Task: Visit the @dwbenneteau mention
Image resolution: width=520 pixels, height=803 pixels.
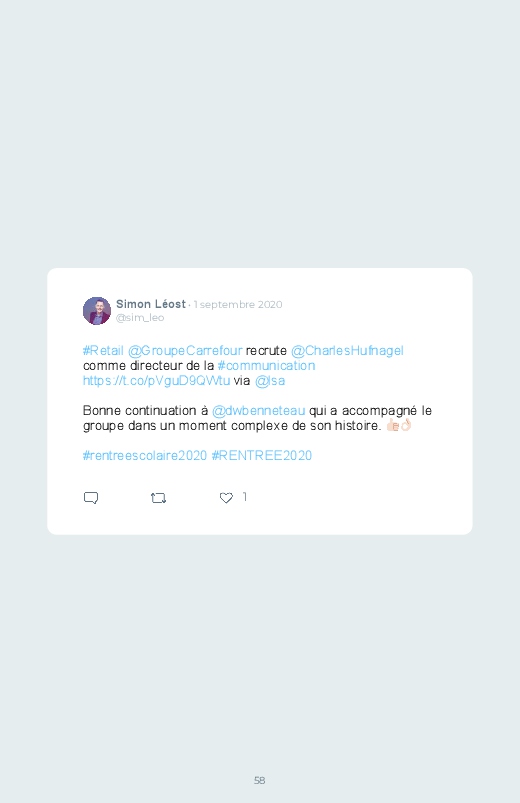Action: (259, 411)
